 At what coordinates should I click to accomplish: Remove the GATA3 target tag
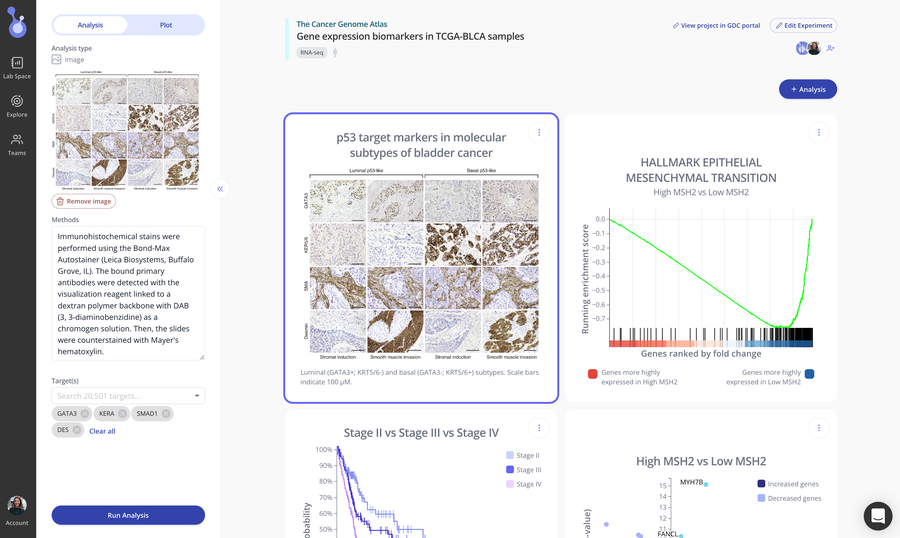[85, 413]
